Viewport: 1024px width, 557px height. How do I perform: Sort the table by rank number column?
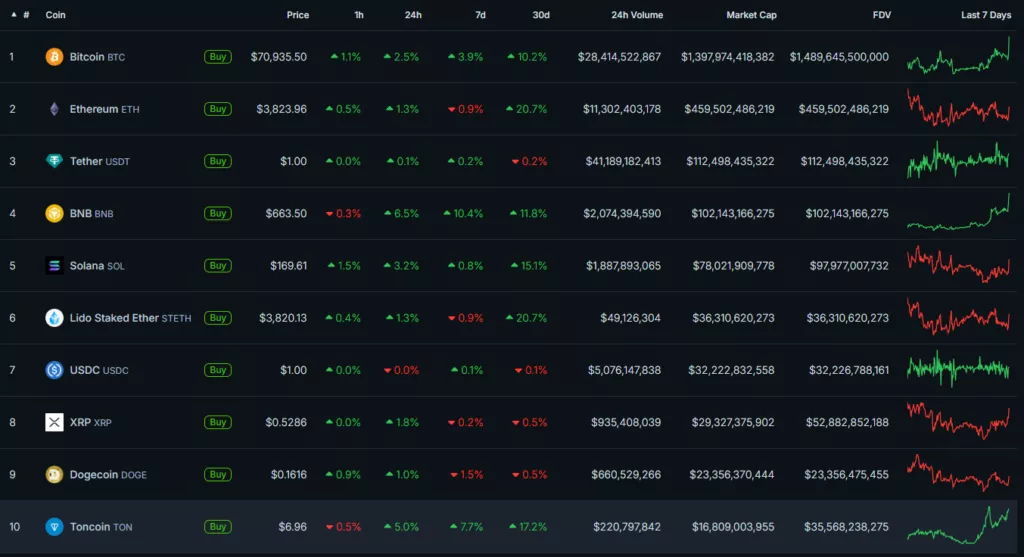(x=25, y=15)
